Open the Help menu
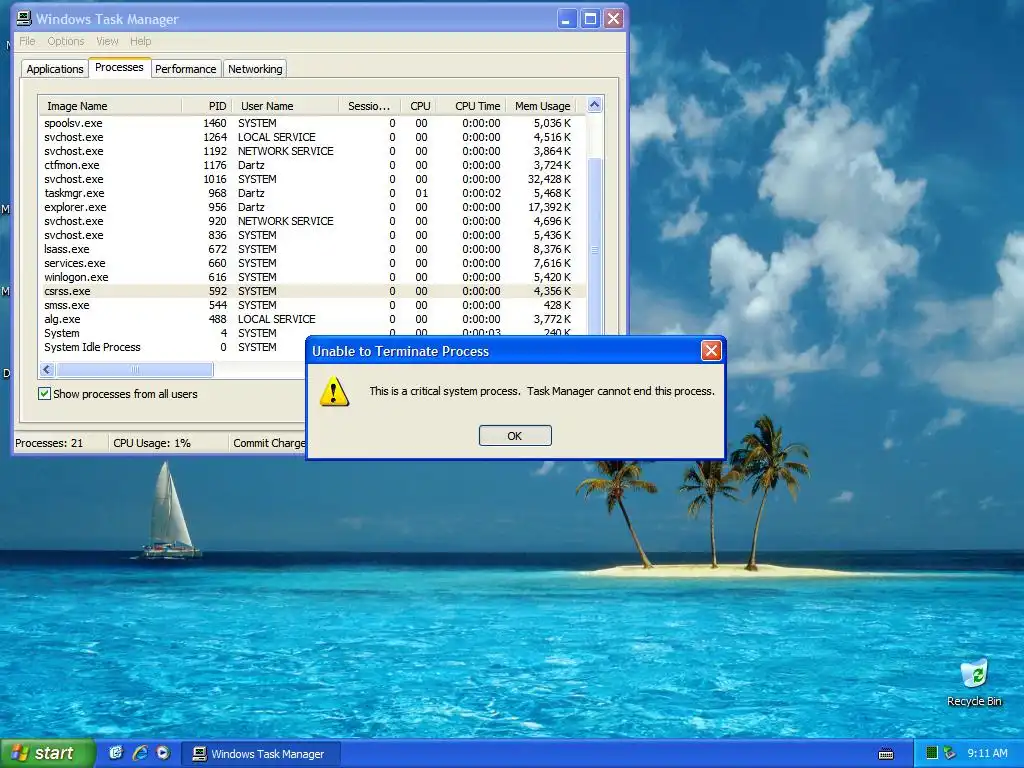 pyautogui.click(x=140, y=41)
